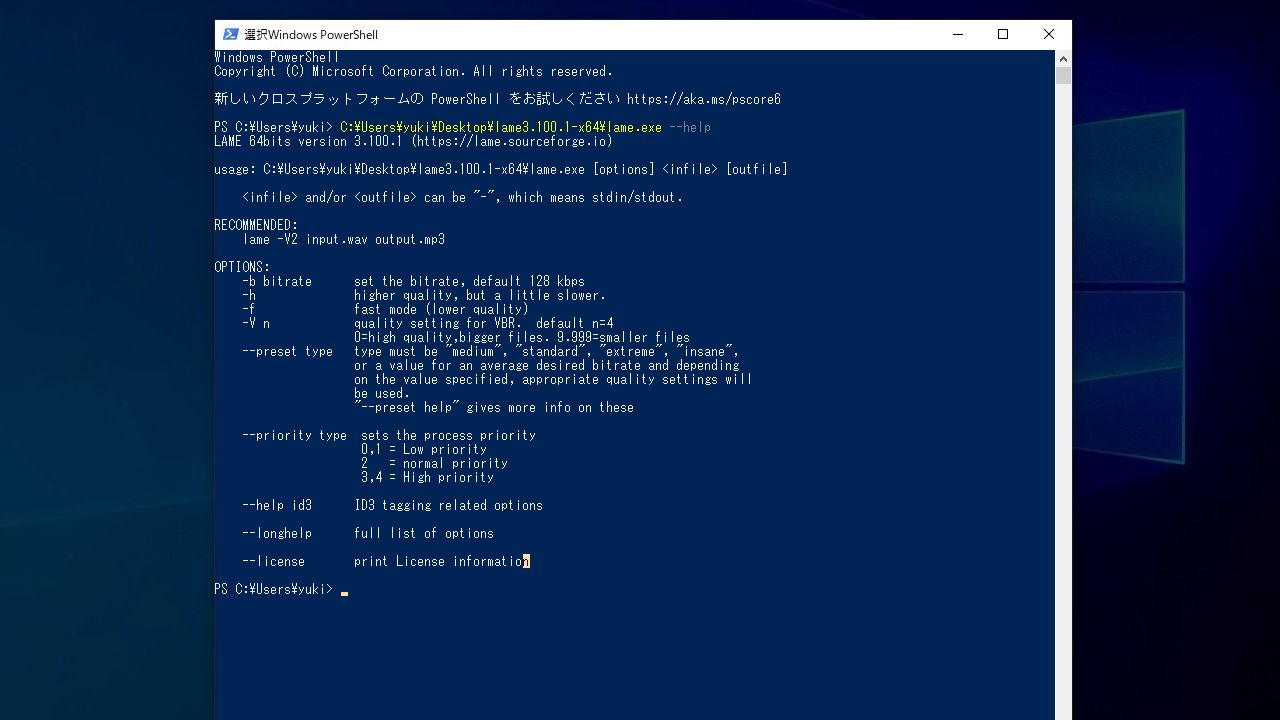Screen dimensions: 1280x720
Task: Click the https://lame.sourceforge.io URL text
Action: coord(512,141)
